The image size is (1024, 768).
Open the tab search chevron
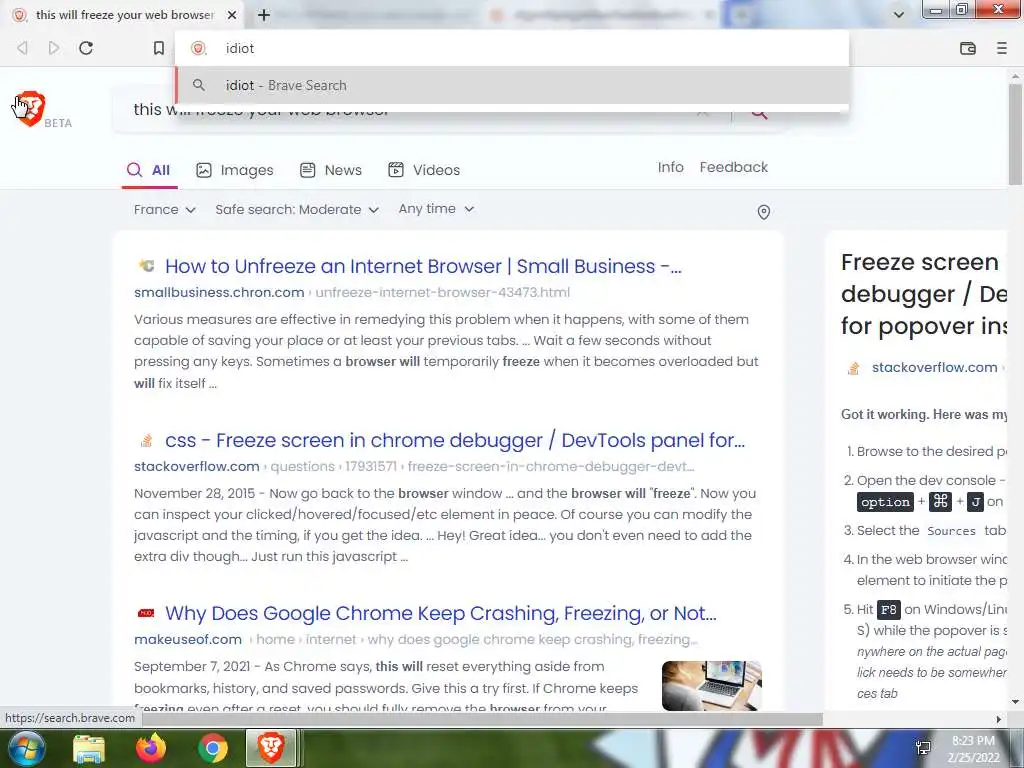(899, 15)
